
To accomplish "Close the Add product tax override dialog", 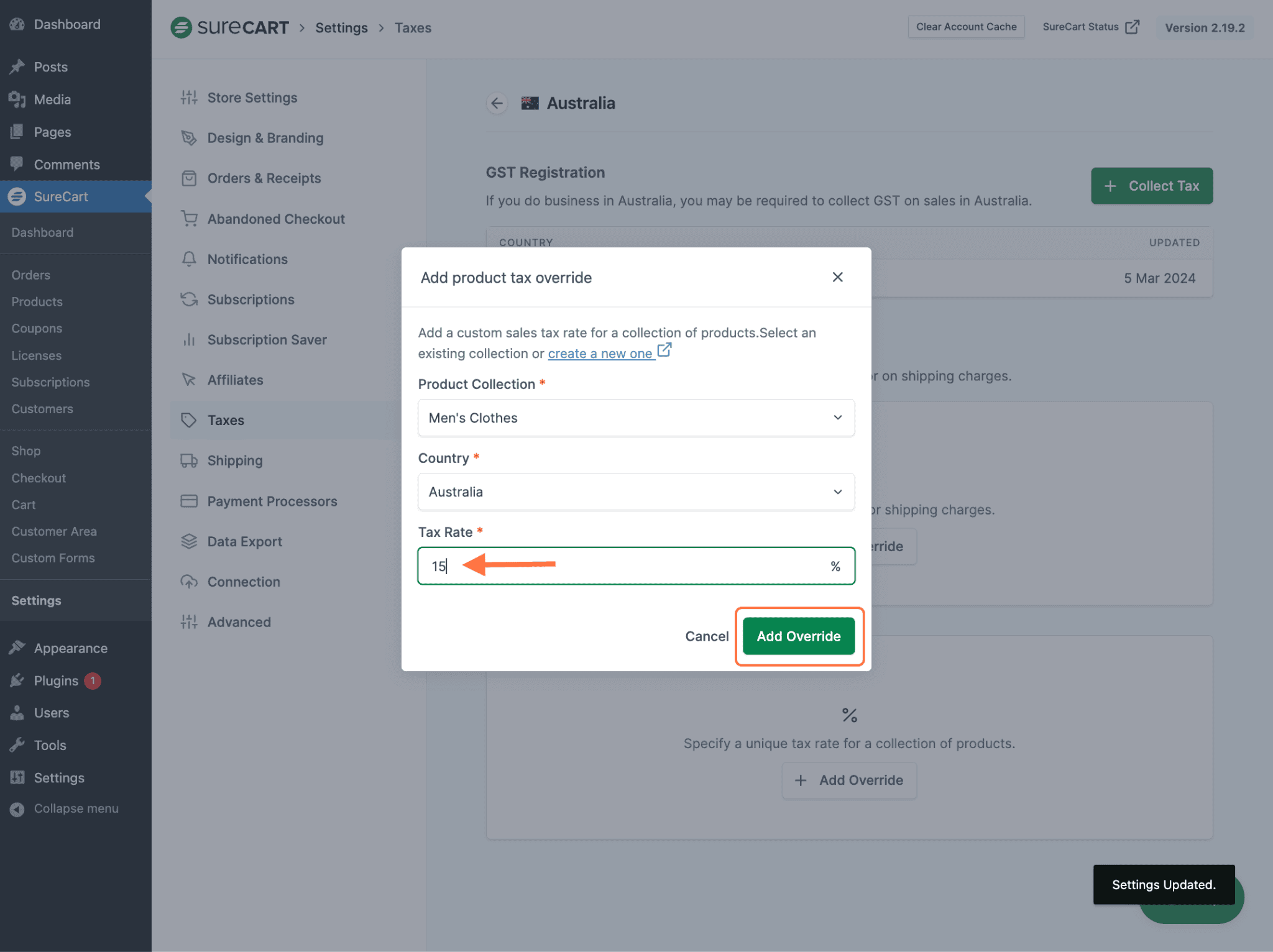I will [837, 277].
